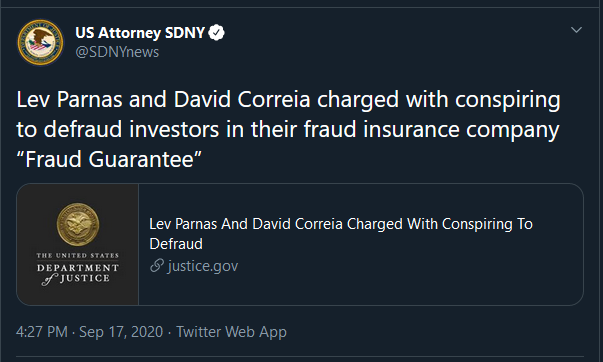Click the Sep 17, 2020 date
603x362 pixels.
121,332
